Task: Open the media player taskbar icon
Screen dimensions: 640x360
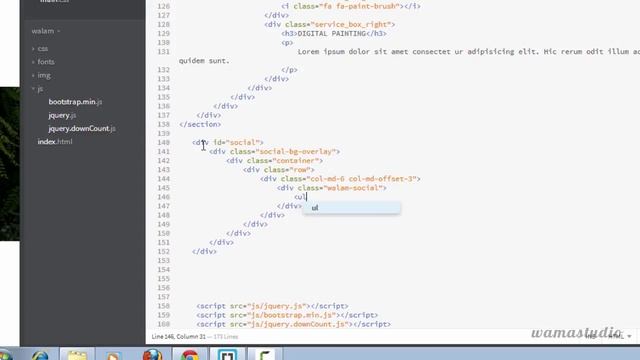Action: pyautogui.click(x=113, y=354)
